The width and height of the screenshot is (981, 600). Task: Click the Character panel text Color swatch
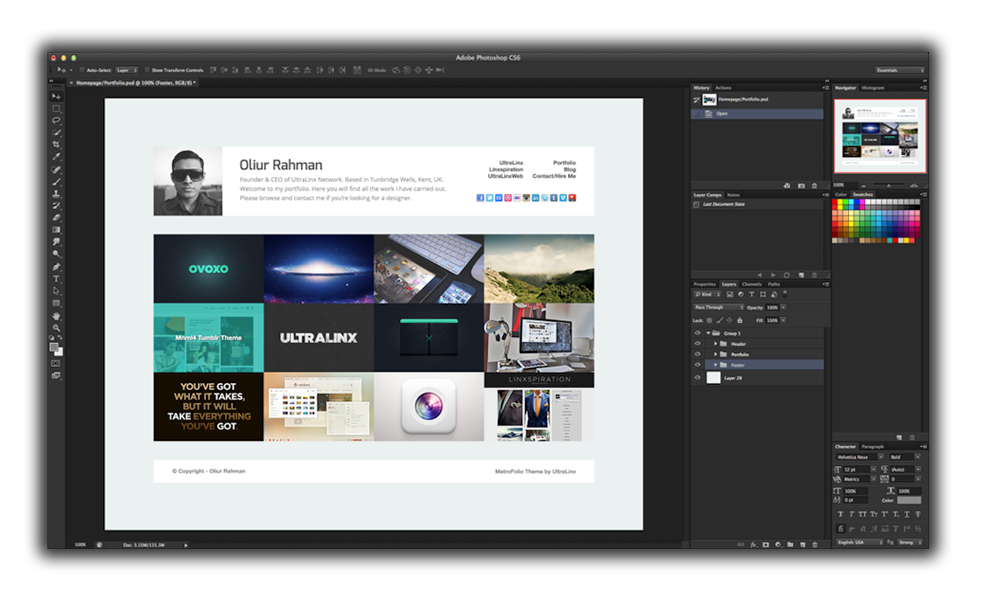click(x=909, y=500)
